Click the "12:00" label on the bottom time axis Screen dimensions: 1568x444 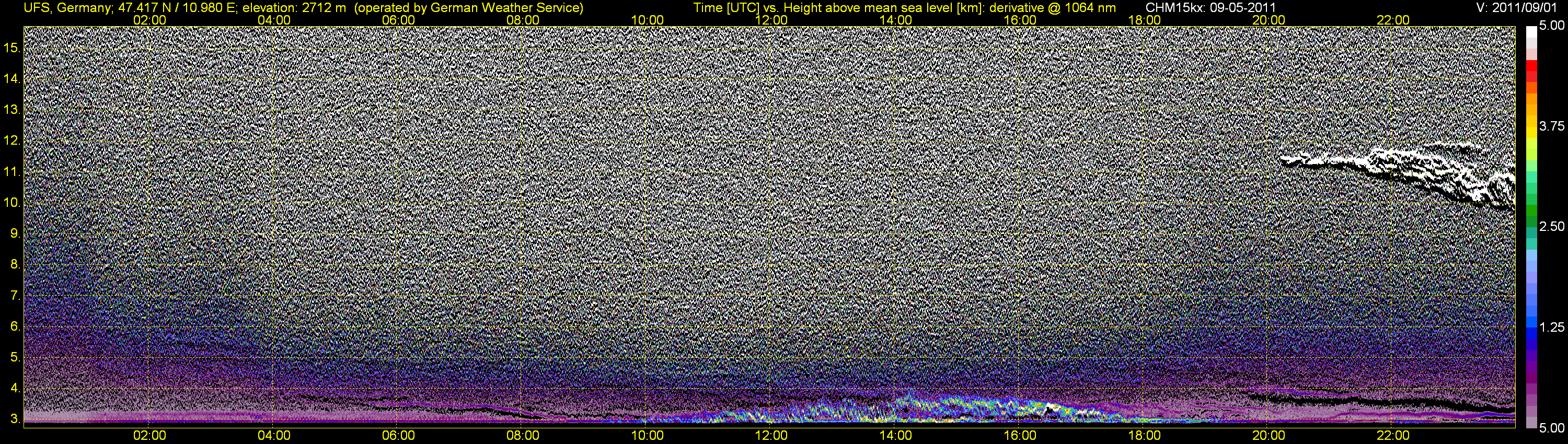tap(771, 436)
